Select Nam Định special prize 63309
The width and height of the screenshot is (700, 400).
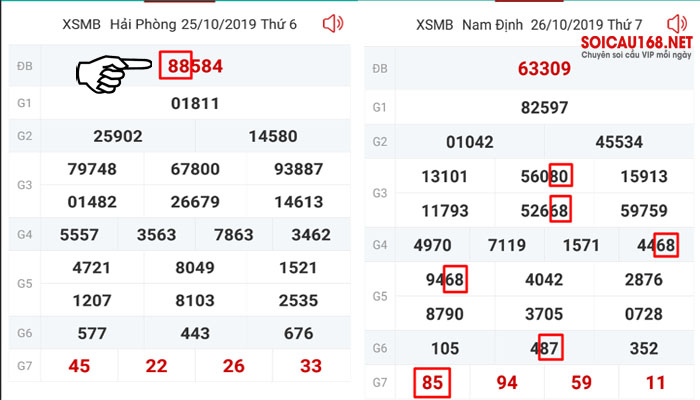click(x=544, y=69)
